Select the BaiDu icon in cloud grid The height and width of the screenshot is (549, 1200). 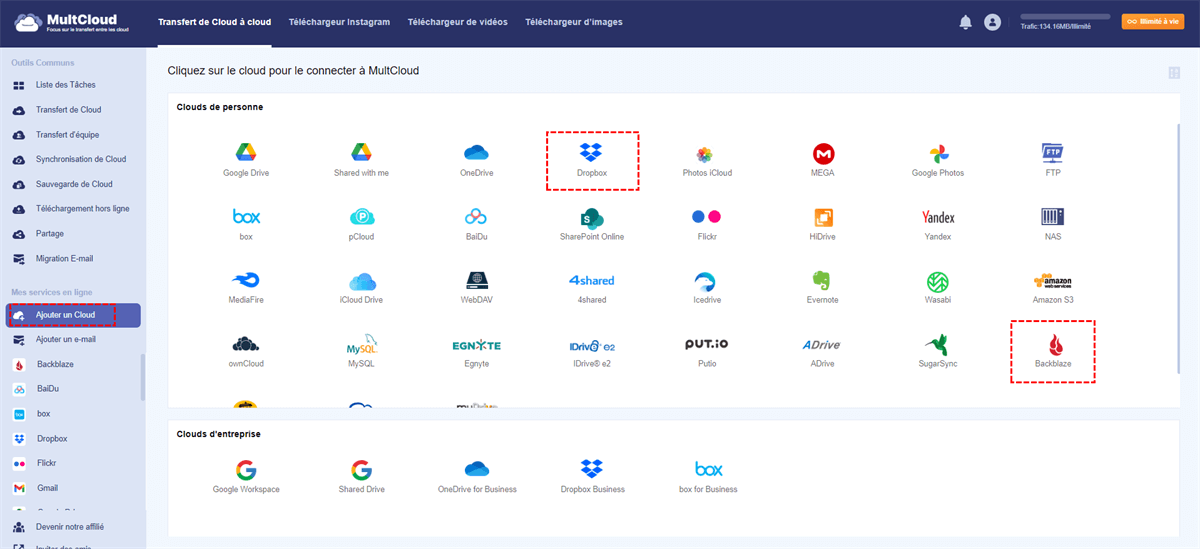pyautogui.click(x=476, y=217)
